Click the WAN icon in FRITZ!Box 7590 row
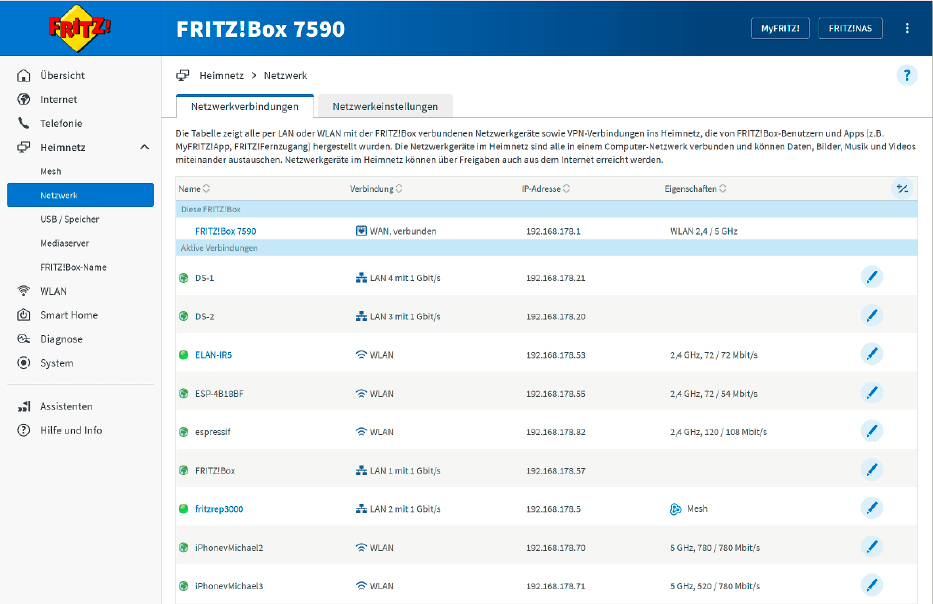Viewport: 933px width, 604px height. pos(361,231)
